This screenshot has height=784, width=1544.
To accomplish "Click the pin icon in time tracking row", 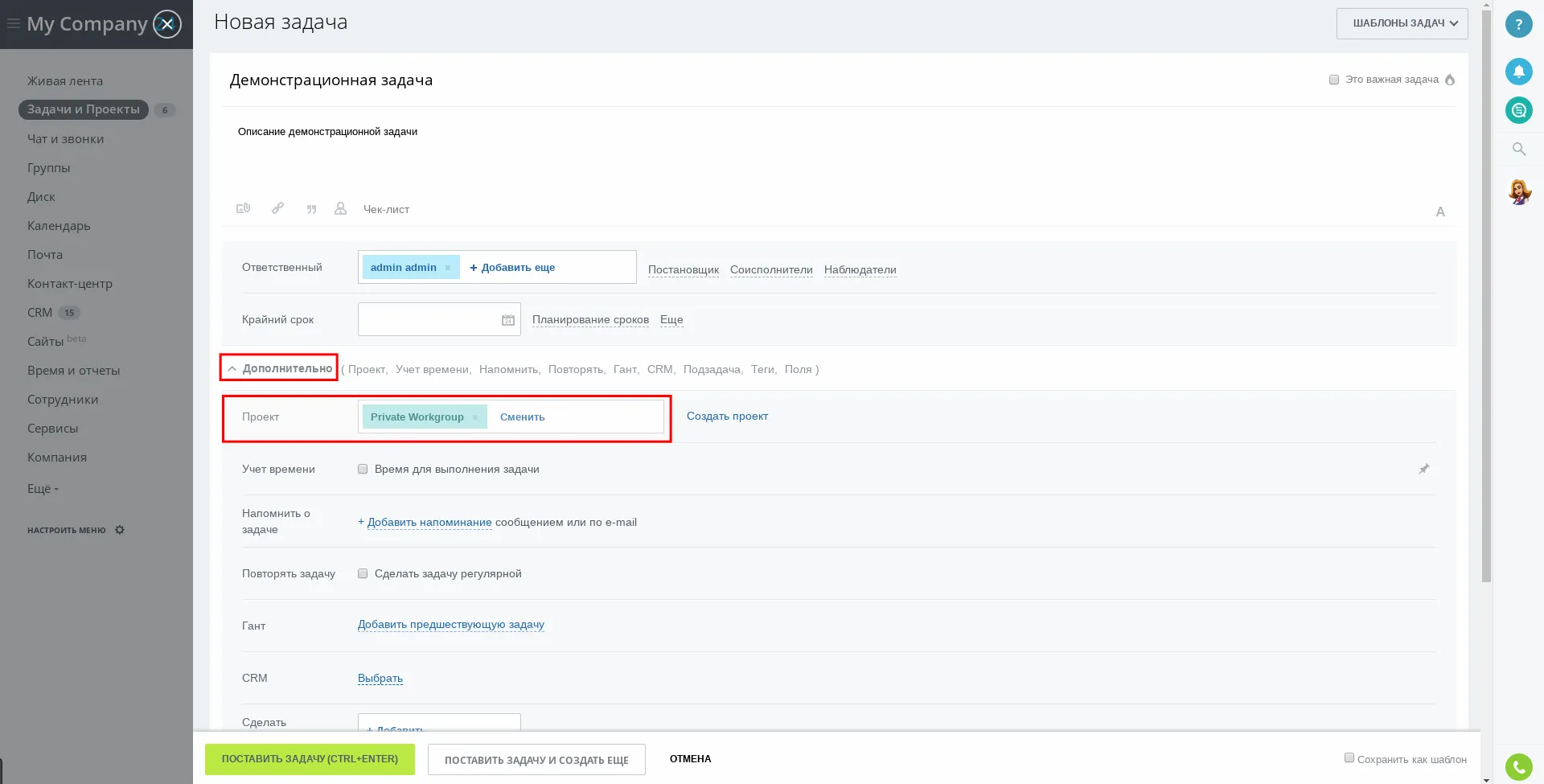I will click(1423, 469).
